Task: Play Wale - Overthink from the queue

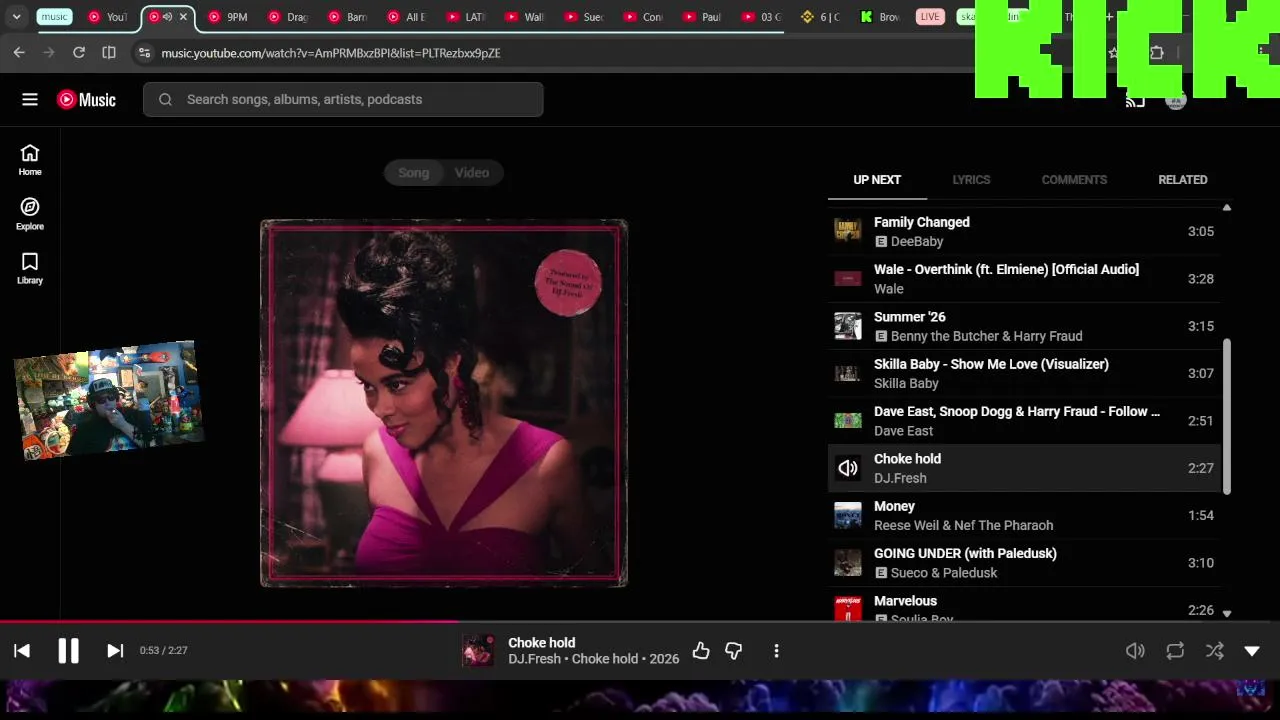Action: click(x=1024, y=279)
